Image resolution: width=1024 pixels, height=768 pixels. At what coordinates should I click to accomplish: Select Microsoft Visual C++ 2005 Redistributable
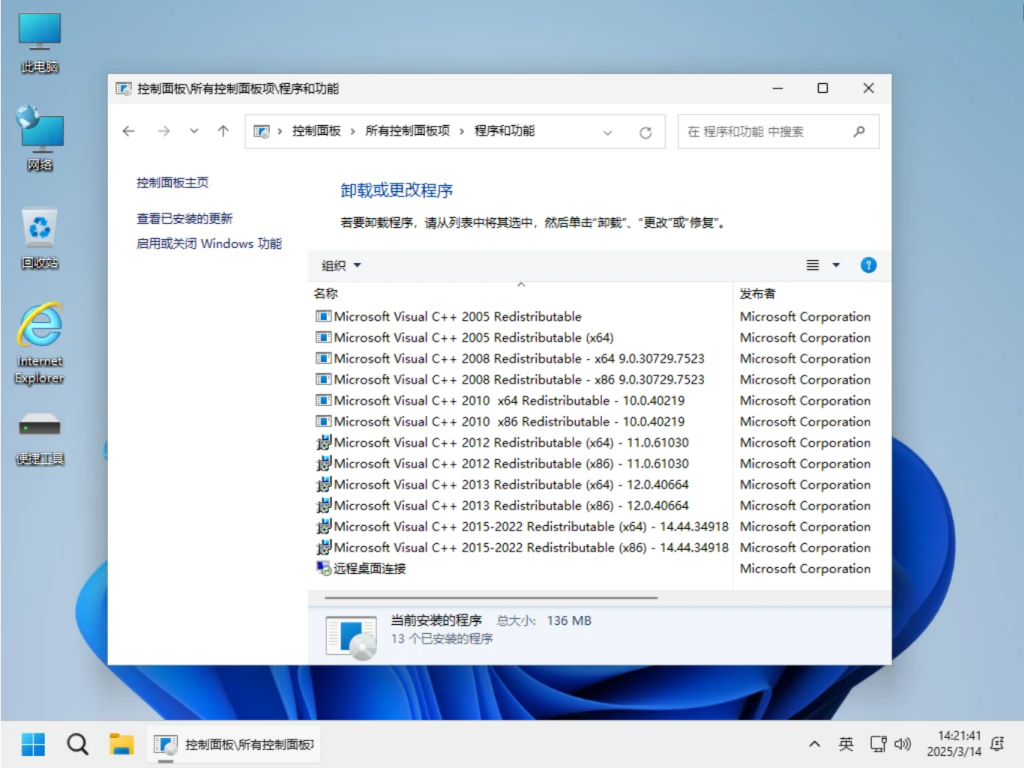457,317
